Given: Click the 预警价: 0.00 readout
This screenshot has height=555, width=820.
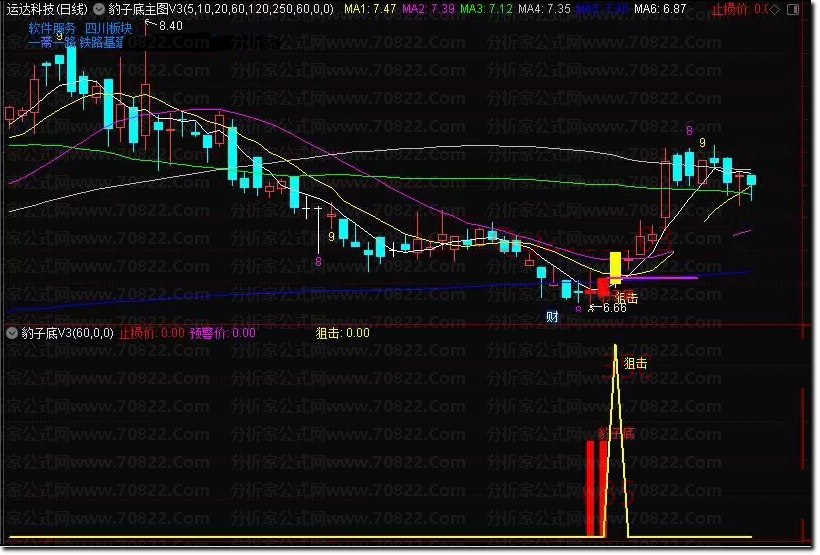Looking at the screenshot, I should (223, 333).
